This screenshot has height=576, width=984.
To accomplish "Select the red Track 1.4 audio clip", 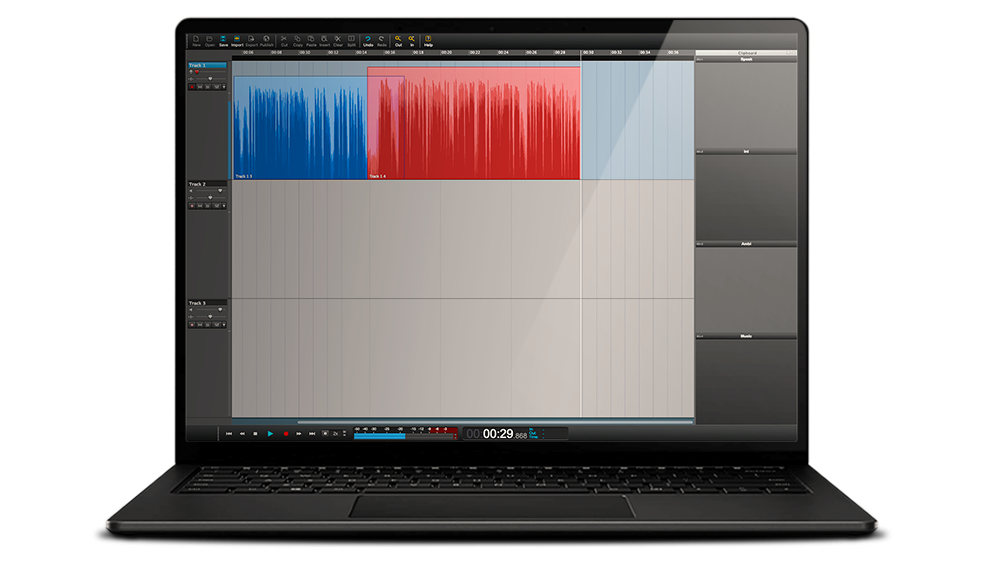I will [x=473, y=125].
